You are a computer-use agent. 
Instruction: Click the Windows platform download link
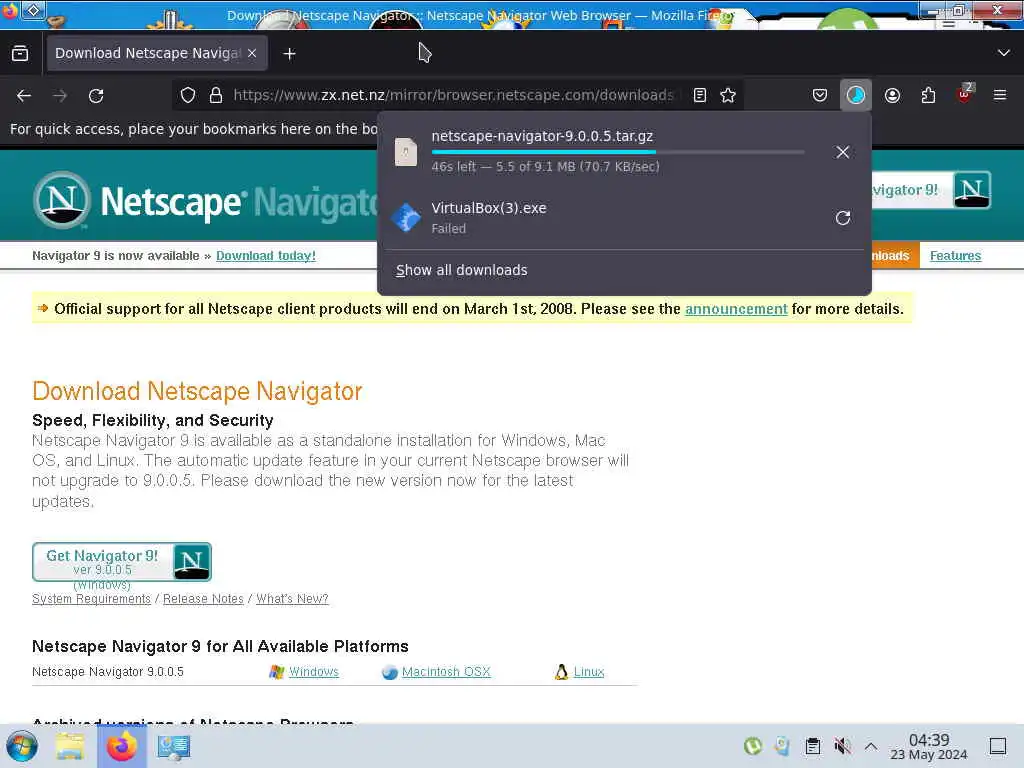pos(313,672)
